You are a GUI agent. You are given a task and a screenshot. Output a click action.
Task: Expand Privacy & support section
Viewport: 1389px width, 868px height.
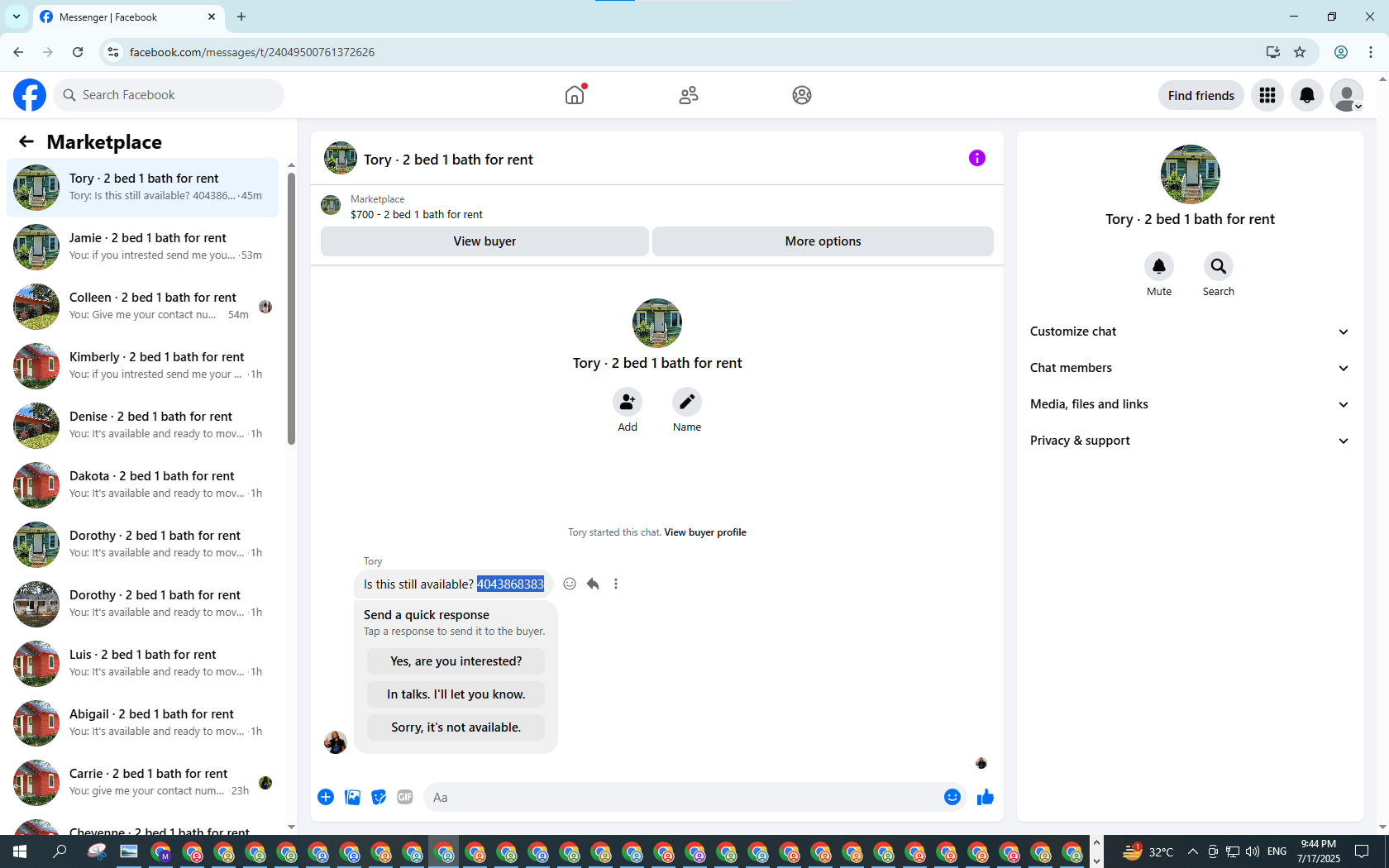click(x=1190, y=441)
